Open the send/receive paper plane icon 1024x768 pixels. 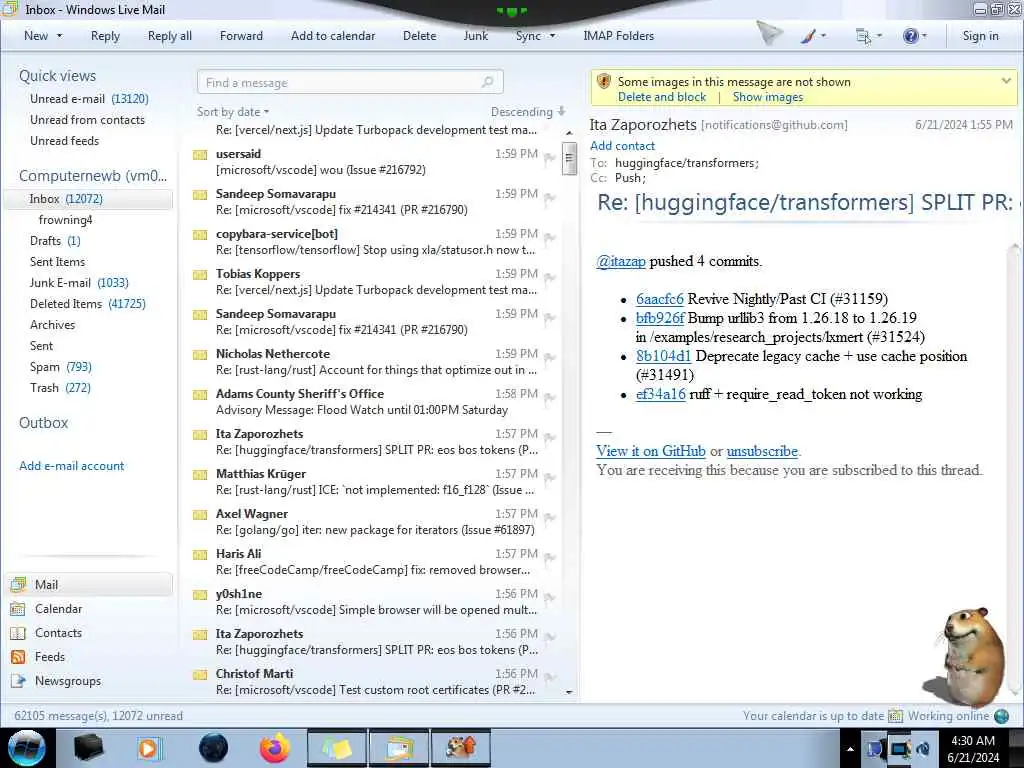point(770,33)
